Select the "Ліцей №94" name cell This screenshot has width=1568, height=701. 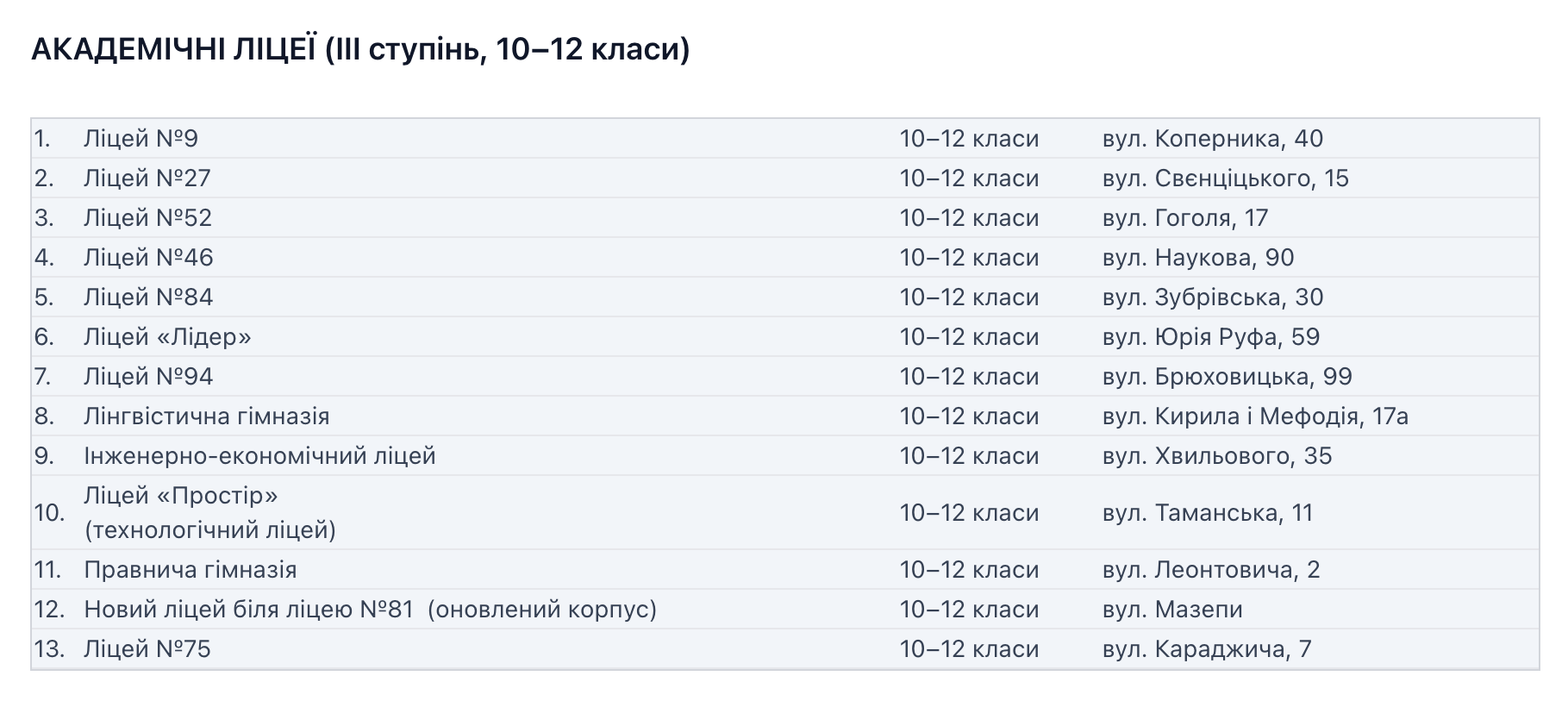point(148,377)
